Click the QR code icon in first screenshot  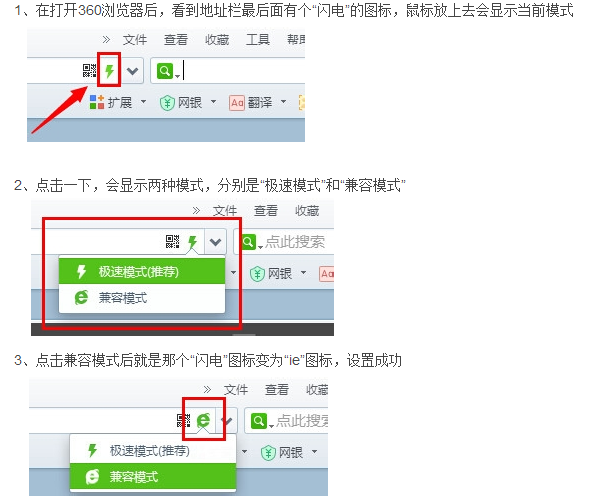90,71
